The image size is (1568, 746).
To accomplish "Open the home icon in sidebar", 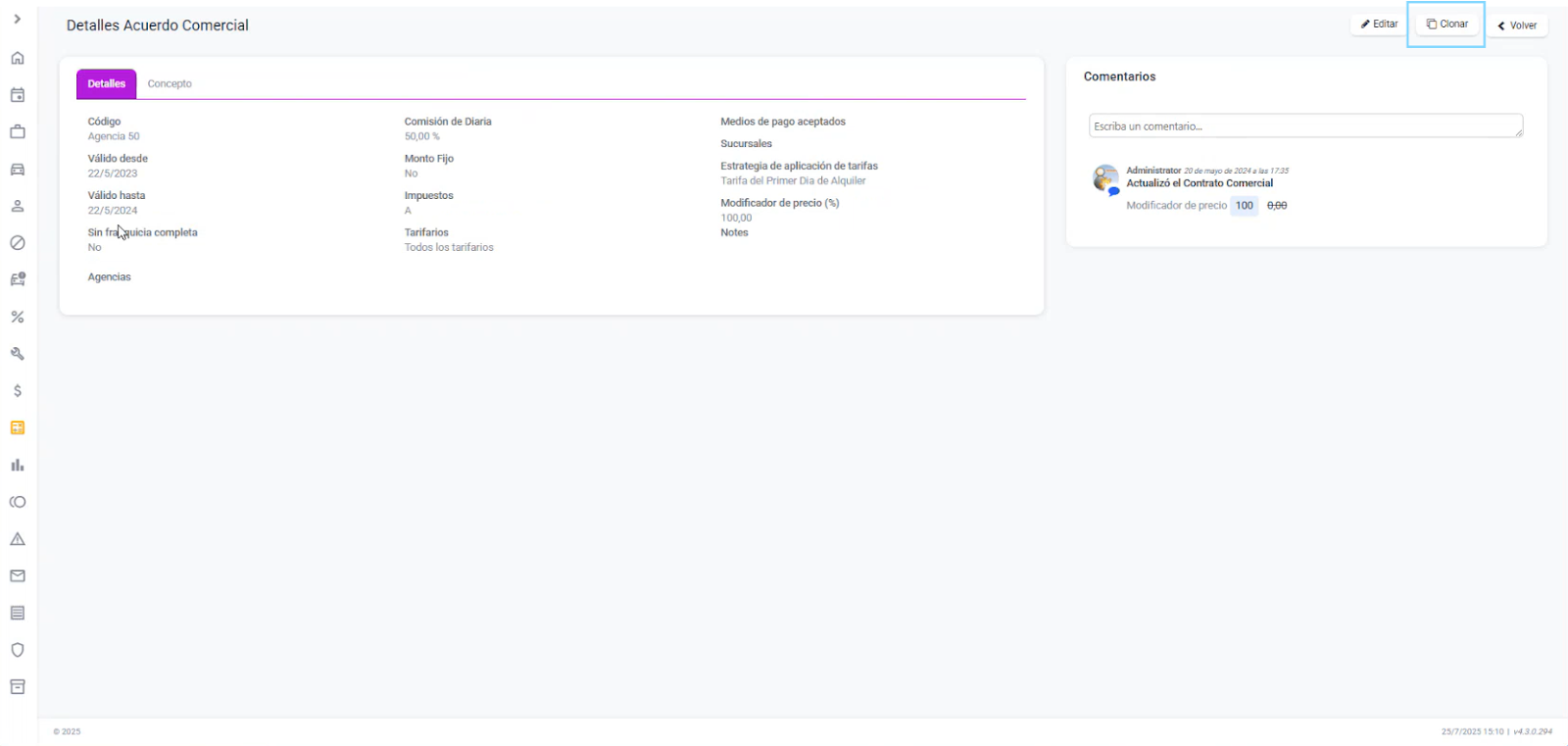I will pyautogui.click(x=18, y=58).
